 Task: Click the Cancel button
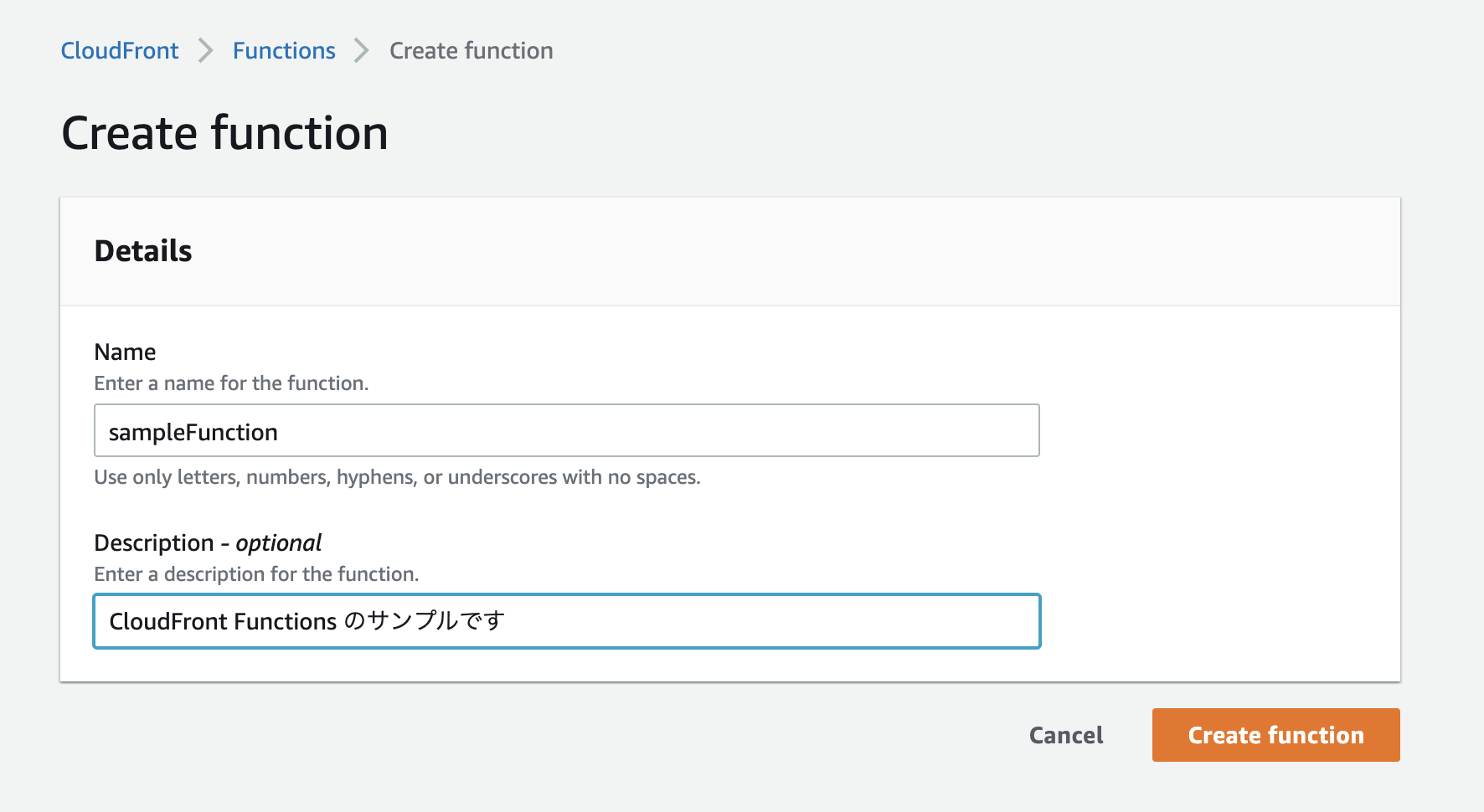(1065, 735)
